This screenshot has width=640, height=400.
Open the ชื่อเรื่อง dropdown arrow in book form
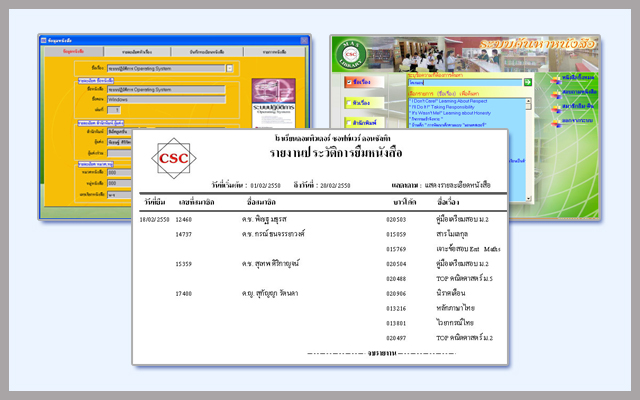click(x=229, y=69)
